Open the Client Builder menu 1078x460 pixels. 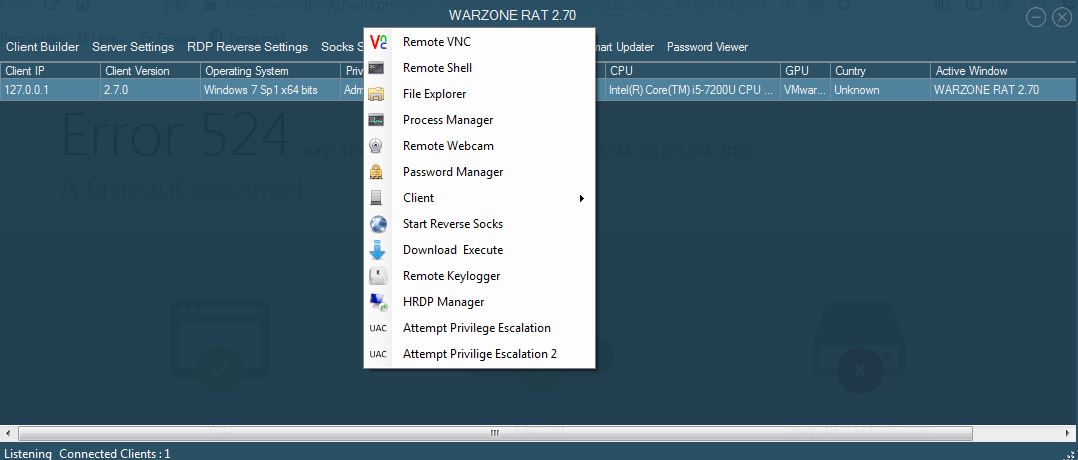(43, 47)
